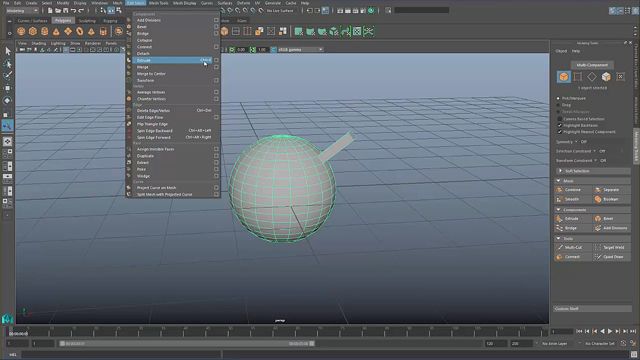640x360 pixels.
Task: Click the Undo arrow icon
Action: point(73,11)
